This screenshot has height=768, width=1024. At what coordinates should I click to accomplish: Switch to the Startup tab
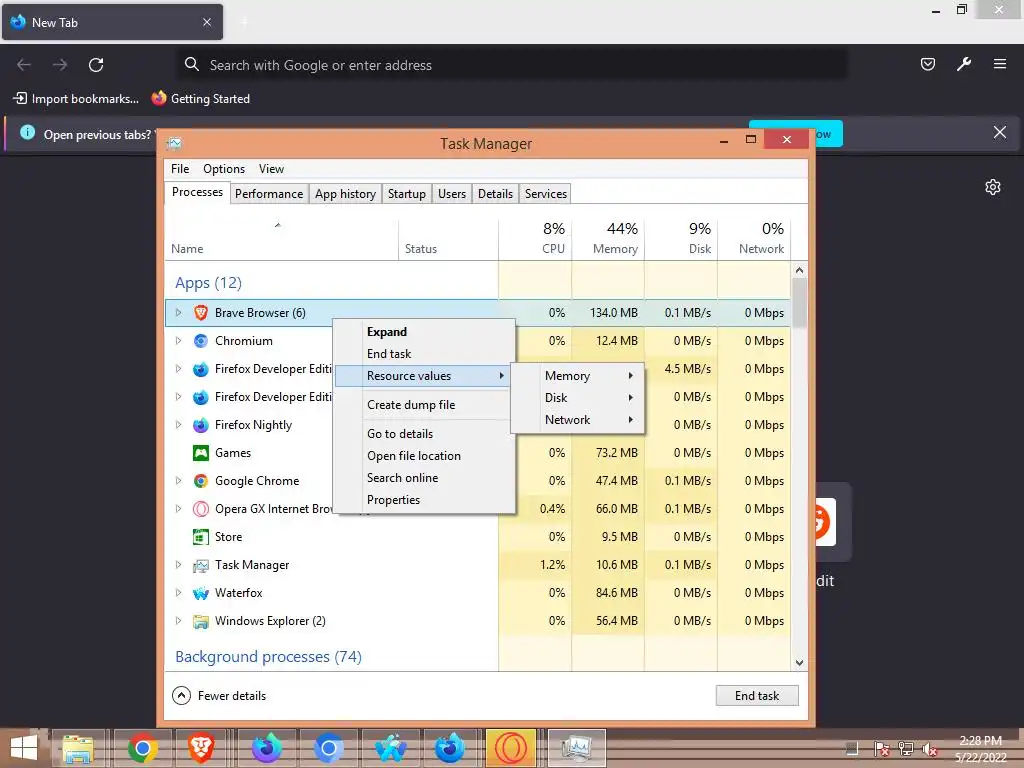[406, 194]
